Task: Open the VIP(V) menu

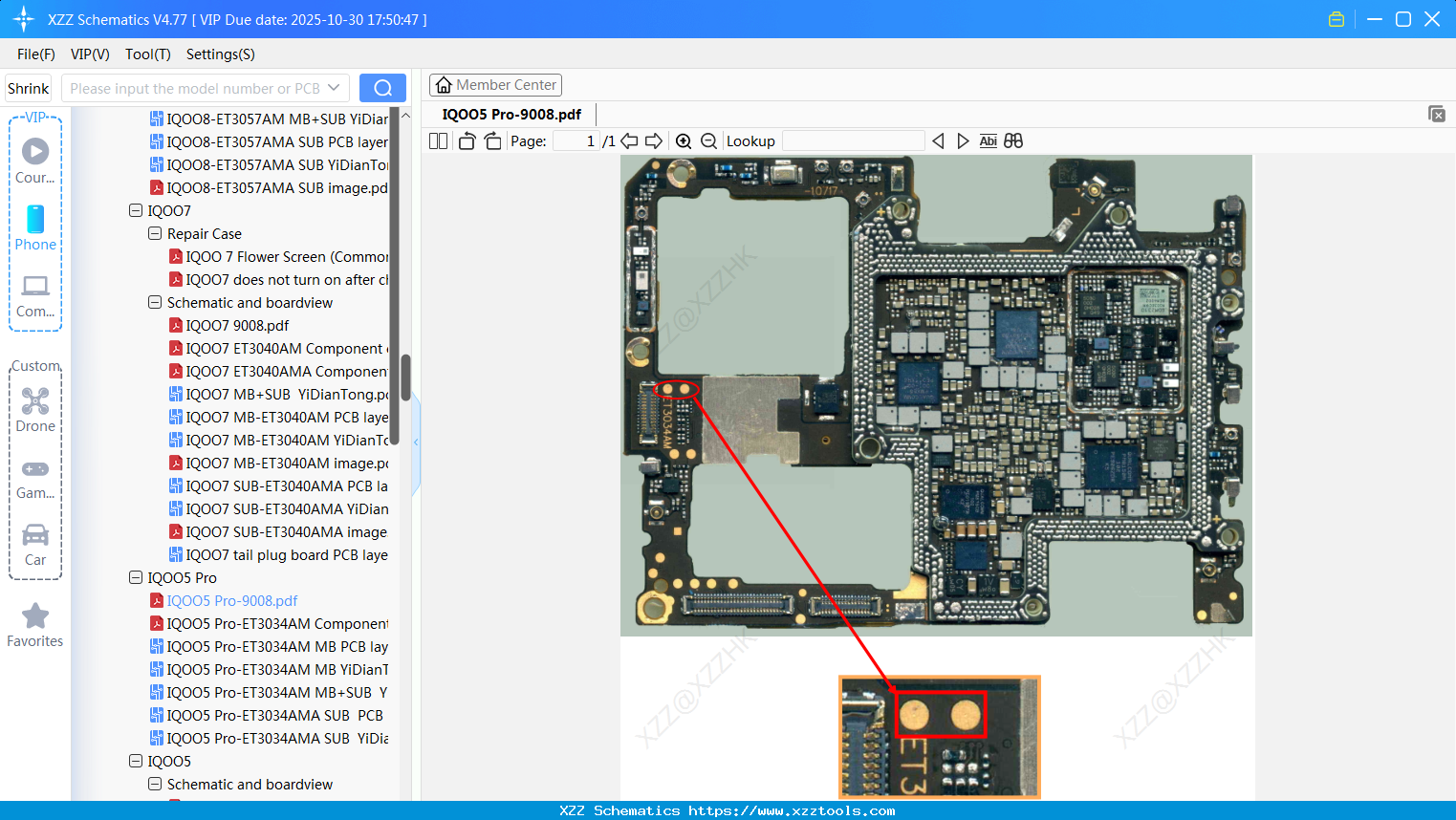Action: click(x=90, y=54)
